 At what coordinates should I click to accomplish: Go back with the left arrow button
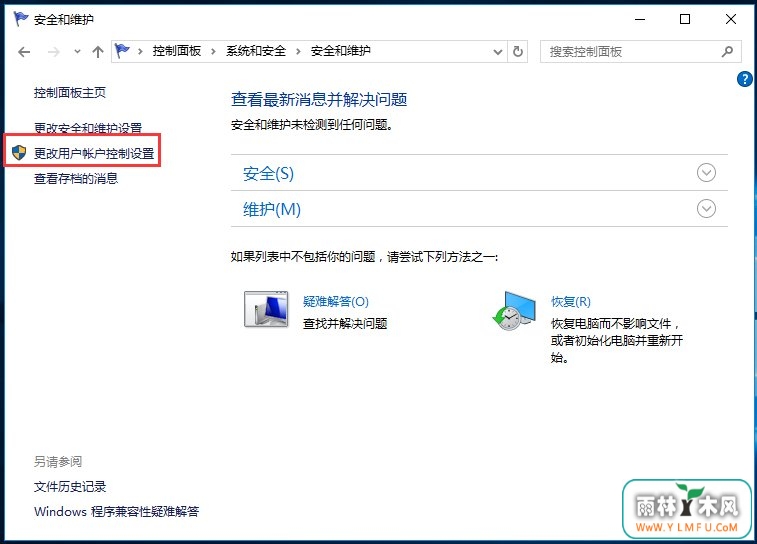24,52
